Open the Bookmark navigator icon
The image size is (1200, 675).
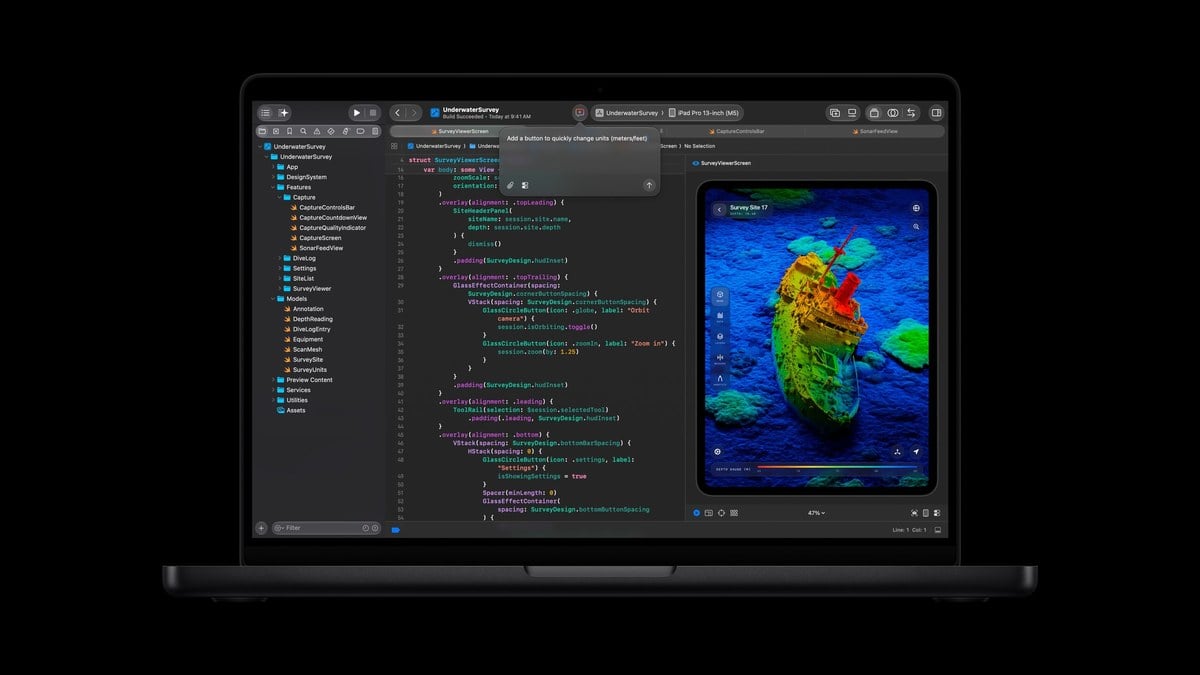tap(289, 131)
